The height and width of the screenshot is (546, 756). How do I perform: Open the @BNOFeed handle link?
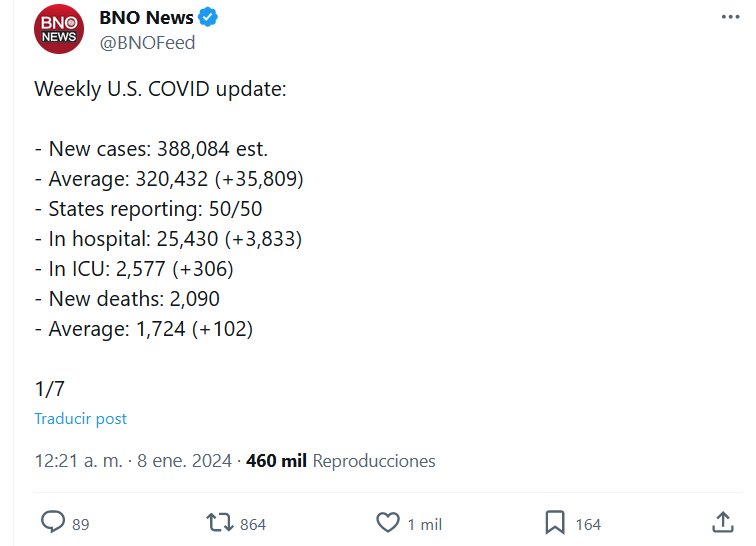click(x=147, y=42)
